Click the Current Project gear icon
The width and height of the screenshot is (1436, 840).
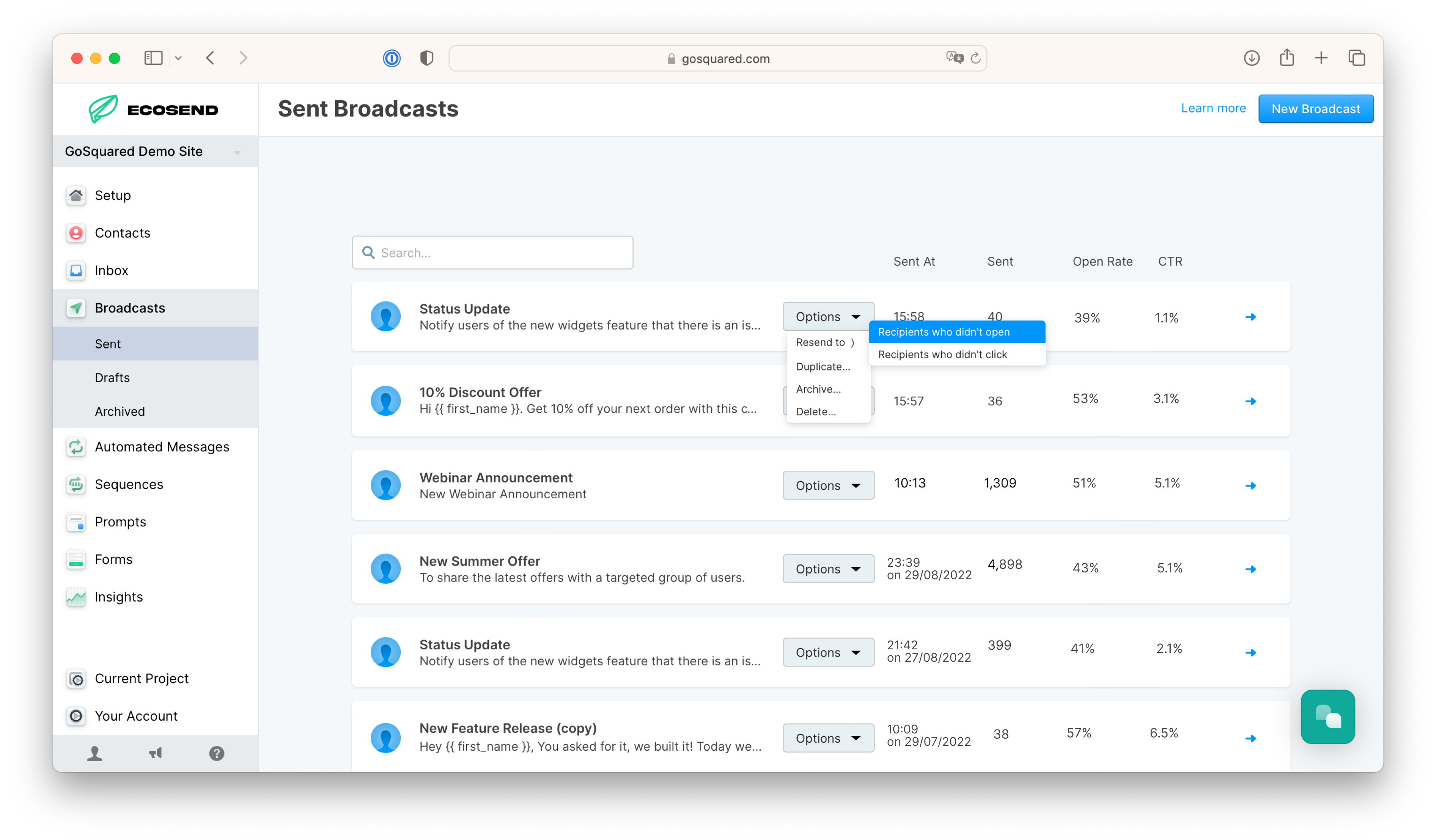coord(76,679)
